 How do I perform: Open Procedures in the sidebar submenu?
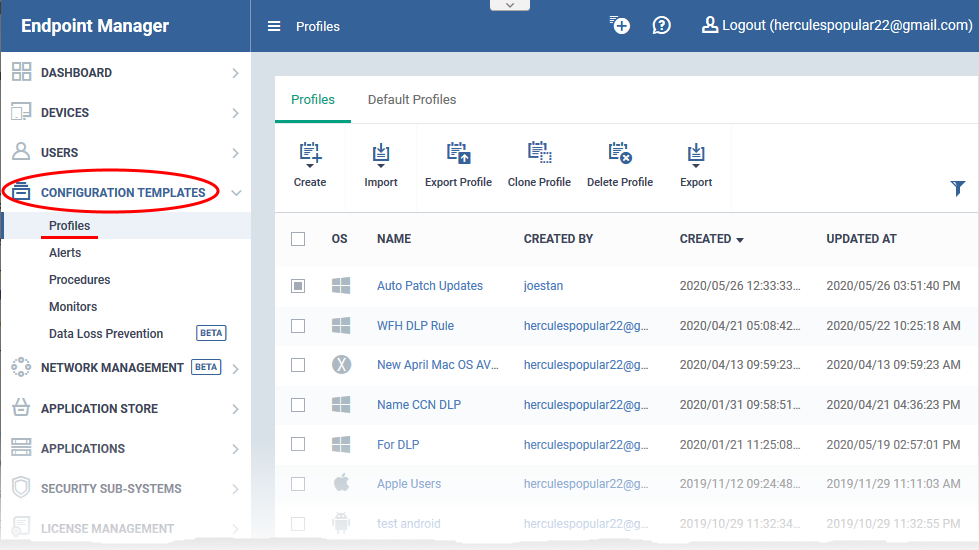coord(79,280)
